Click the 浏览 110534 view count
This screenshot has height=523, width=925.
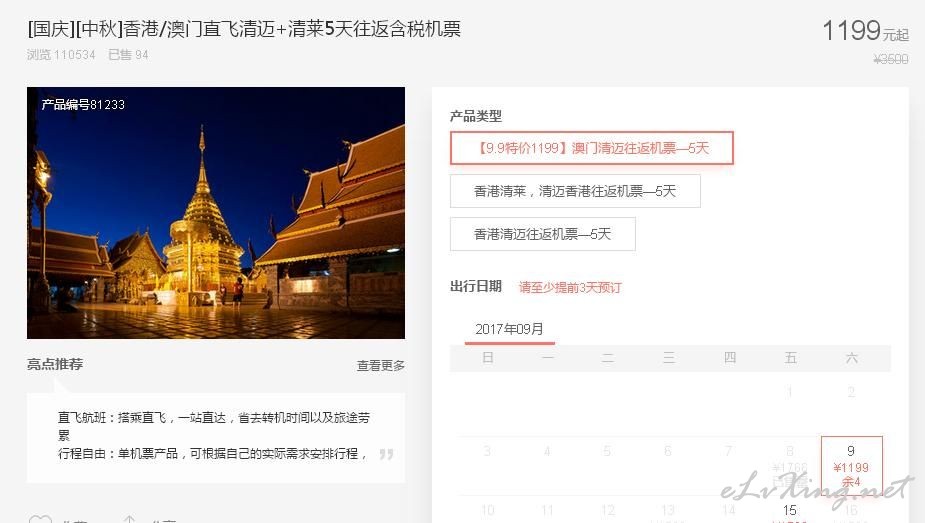pyautogui.click(x=61, y=55)
